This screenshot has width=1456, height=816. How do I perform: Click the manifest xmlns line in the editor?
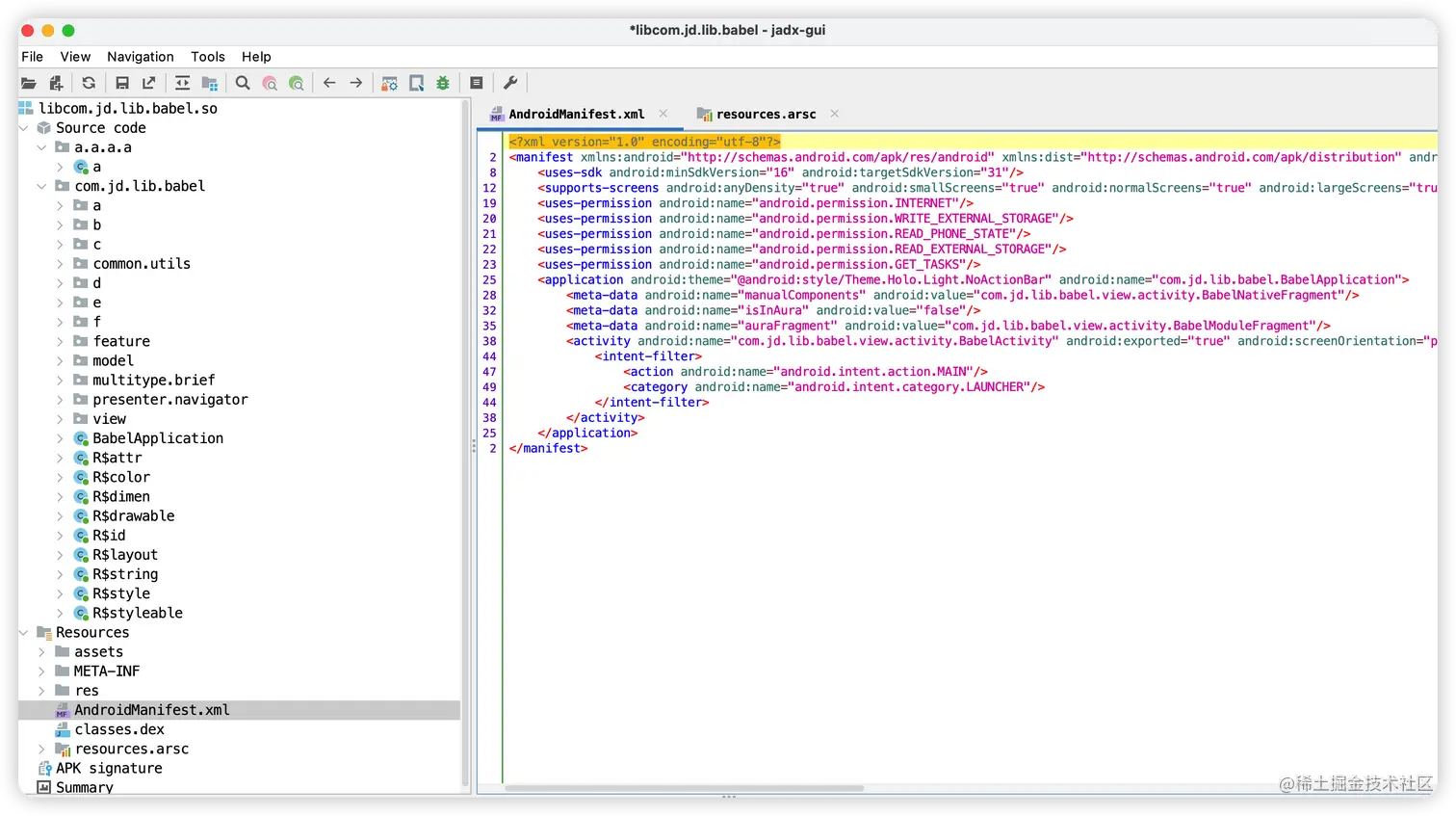[973, 157]
